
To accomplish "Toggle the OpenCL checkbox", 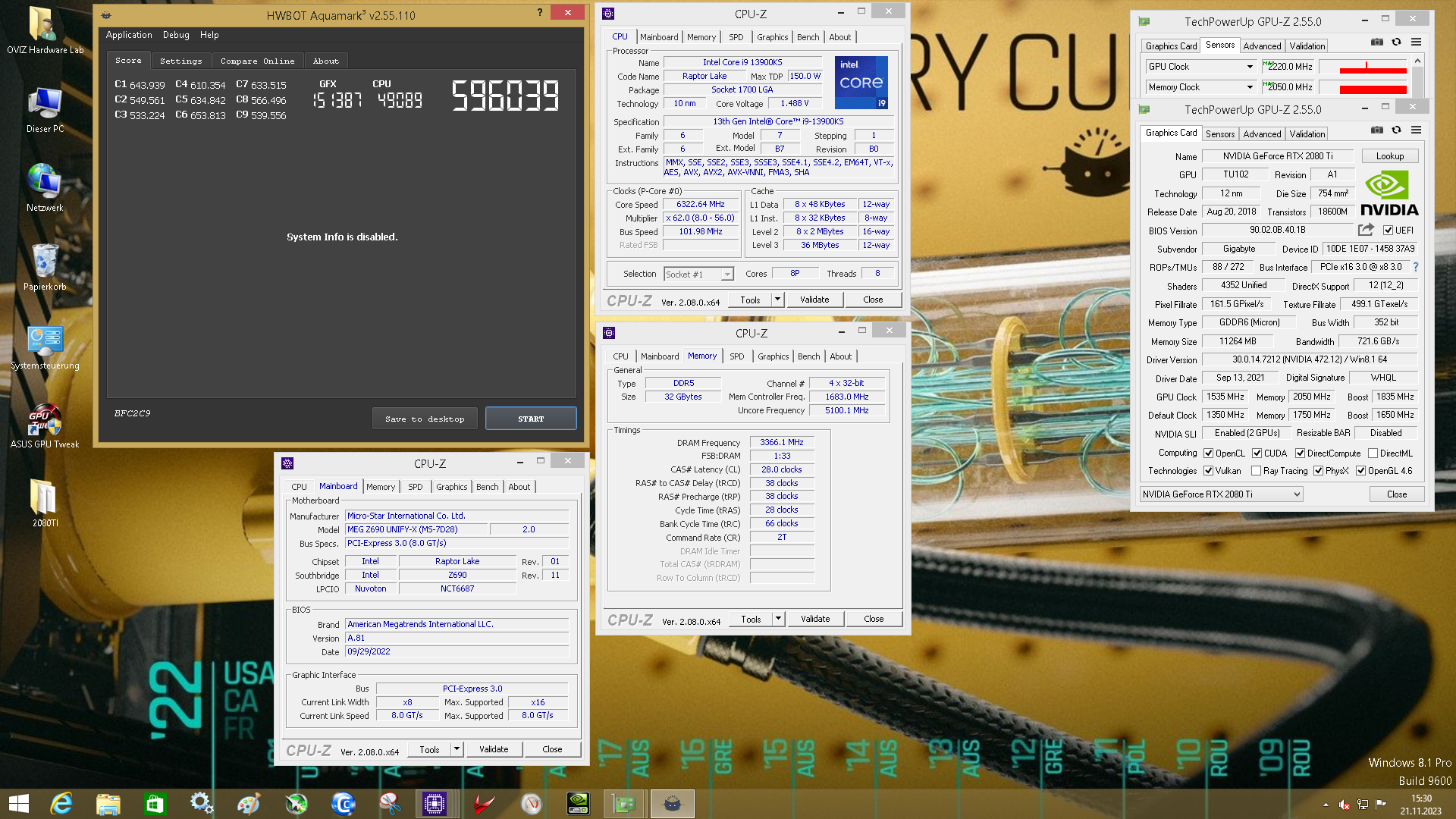I will click(1208, 453).
